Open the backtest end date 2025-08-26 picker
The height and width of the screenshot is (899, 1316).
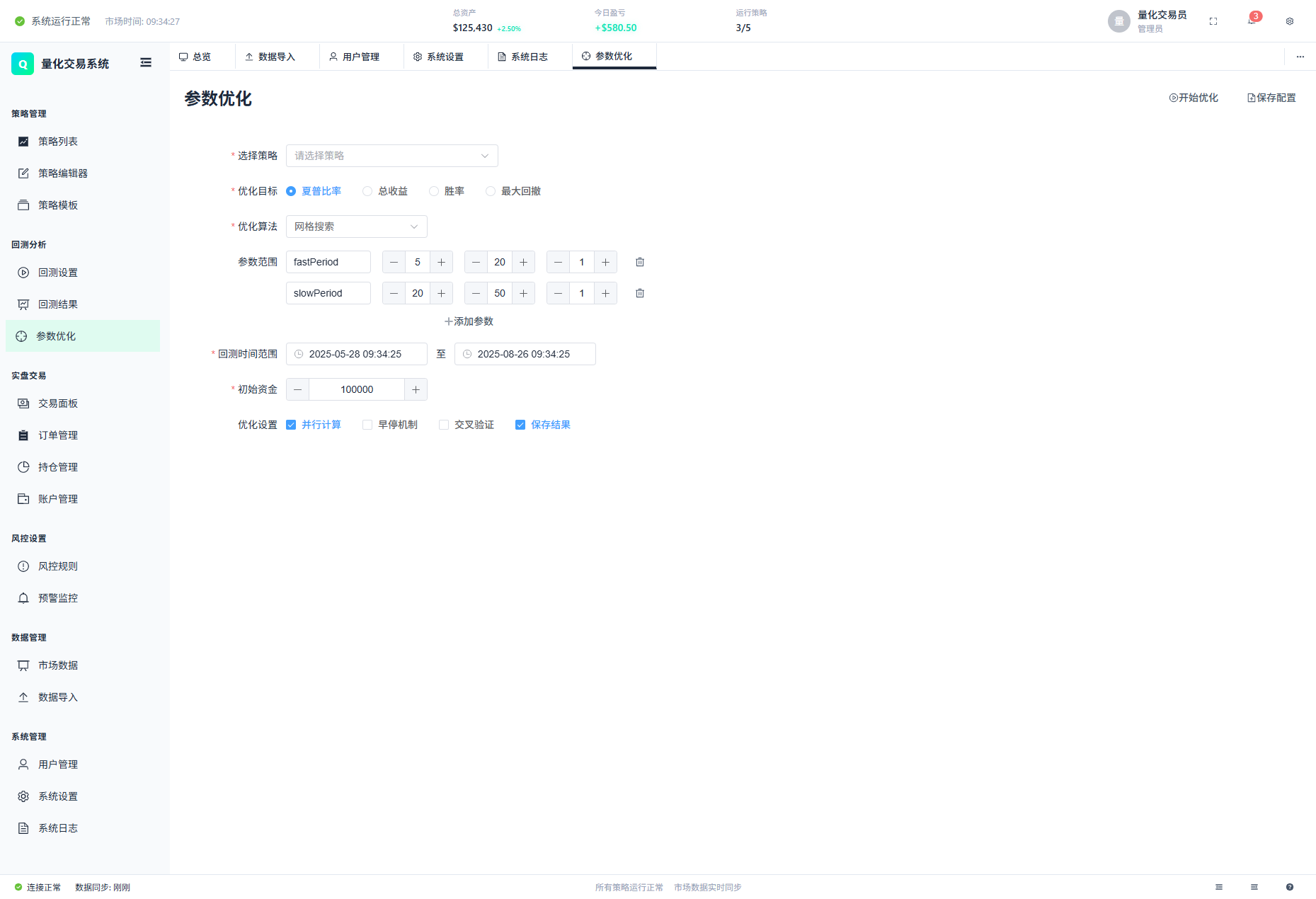525,354
